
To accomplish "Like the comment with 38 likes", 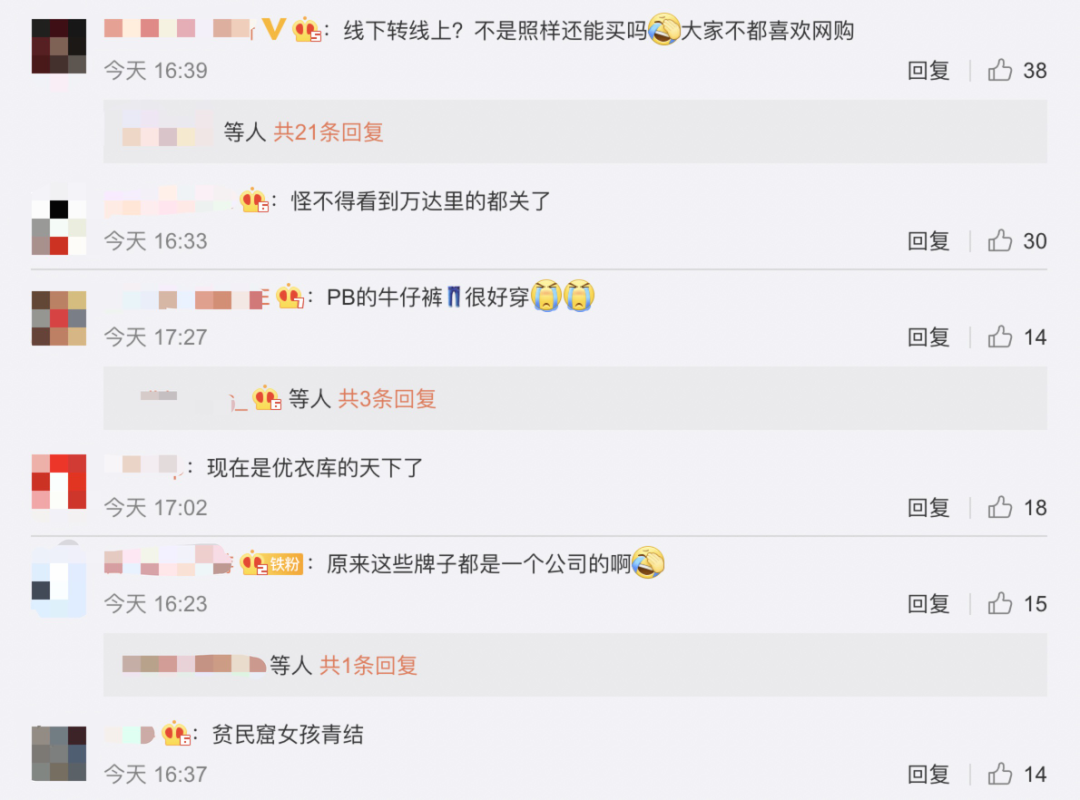I will [999, 70].
